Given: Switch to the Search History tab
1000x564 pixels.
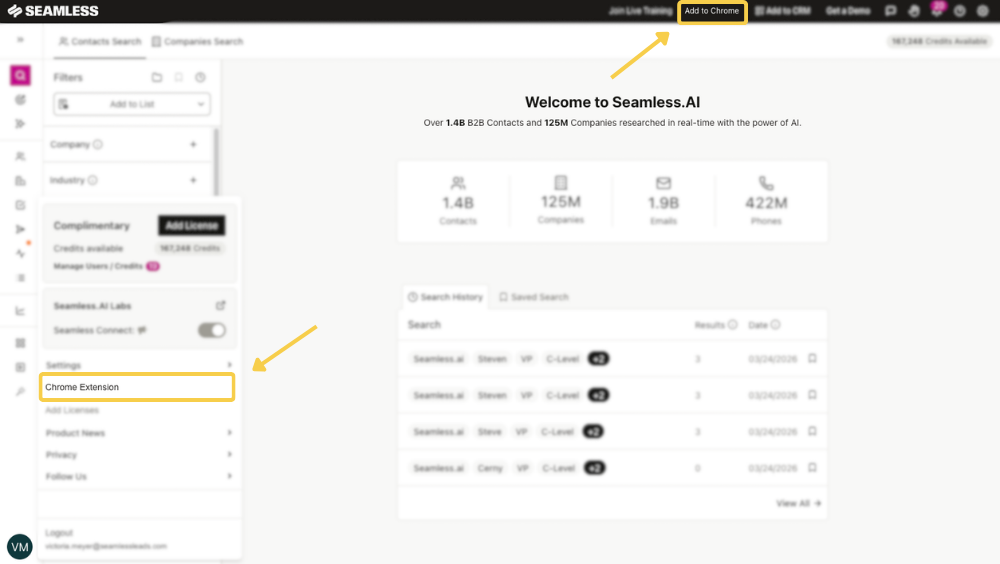Looking at the screenshot, I should pos(445,297).
